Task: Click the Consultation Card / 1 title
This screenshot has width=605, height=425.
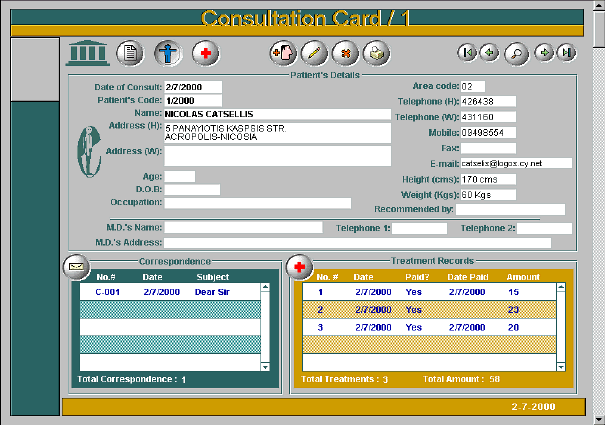Action: tap(305, 18)
